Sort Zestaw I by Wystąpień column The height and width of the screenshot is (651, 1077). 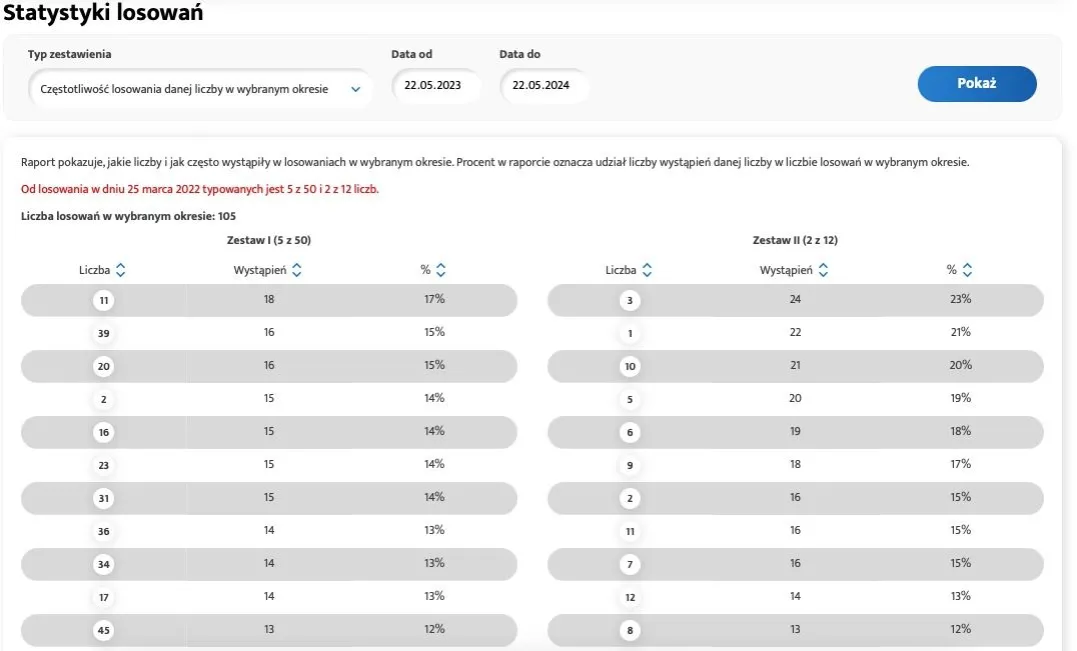click(x=296, y=270)
